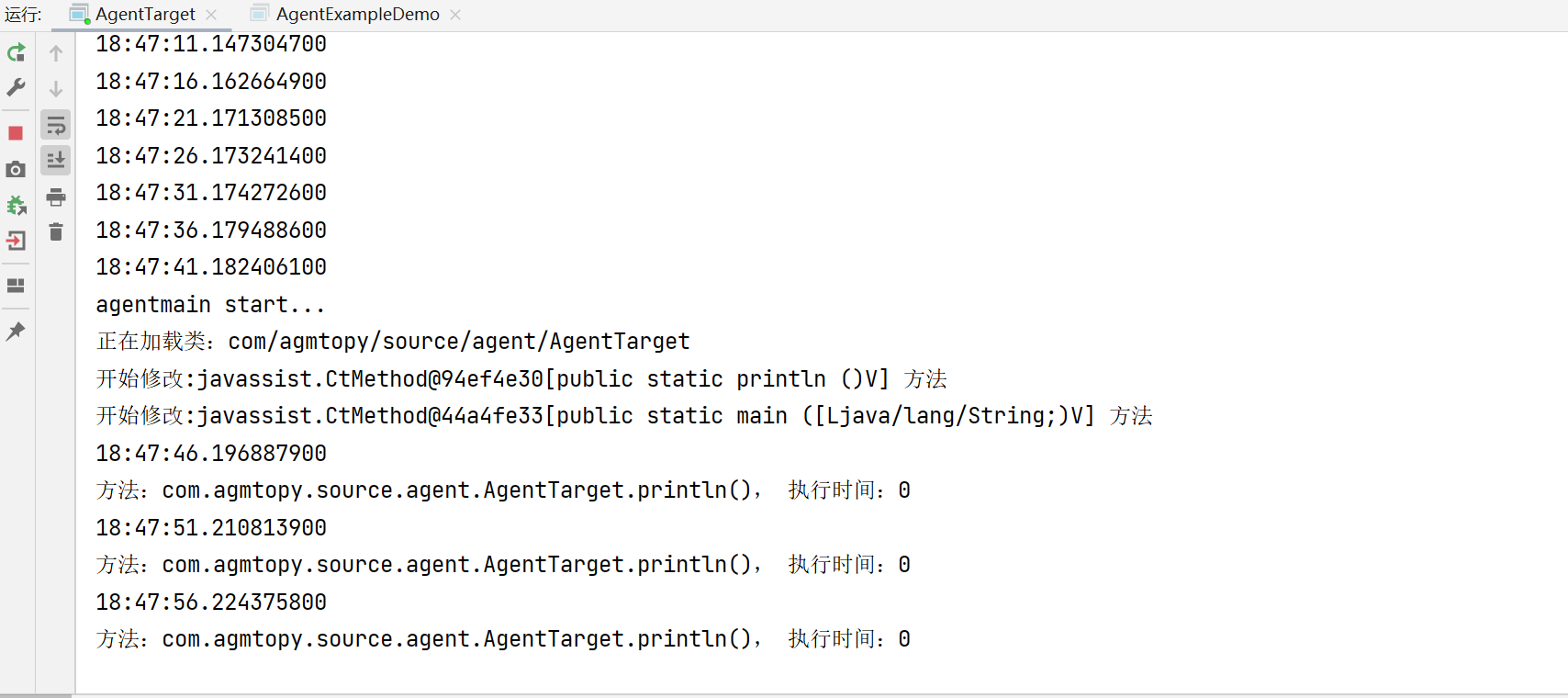Image resolution: width=1568 pixels, height=698 pixels.
Task: Click the red exit arrow icon
Action: [16, 241]
